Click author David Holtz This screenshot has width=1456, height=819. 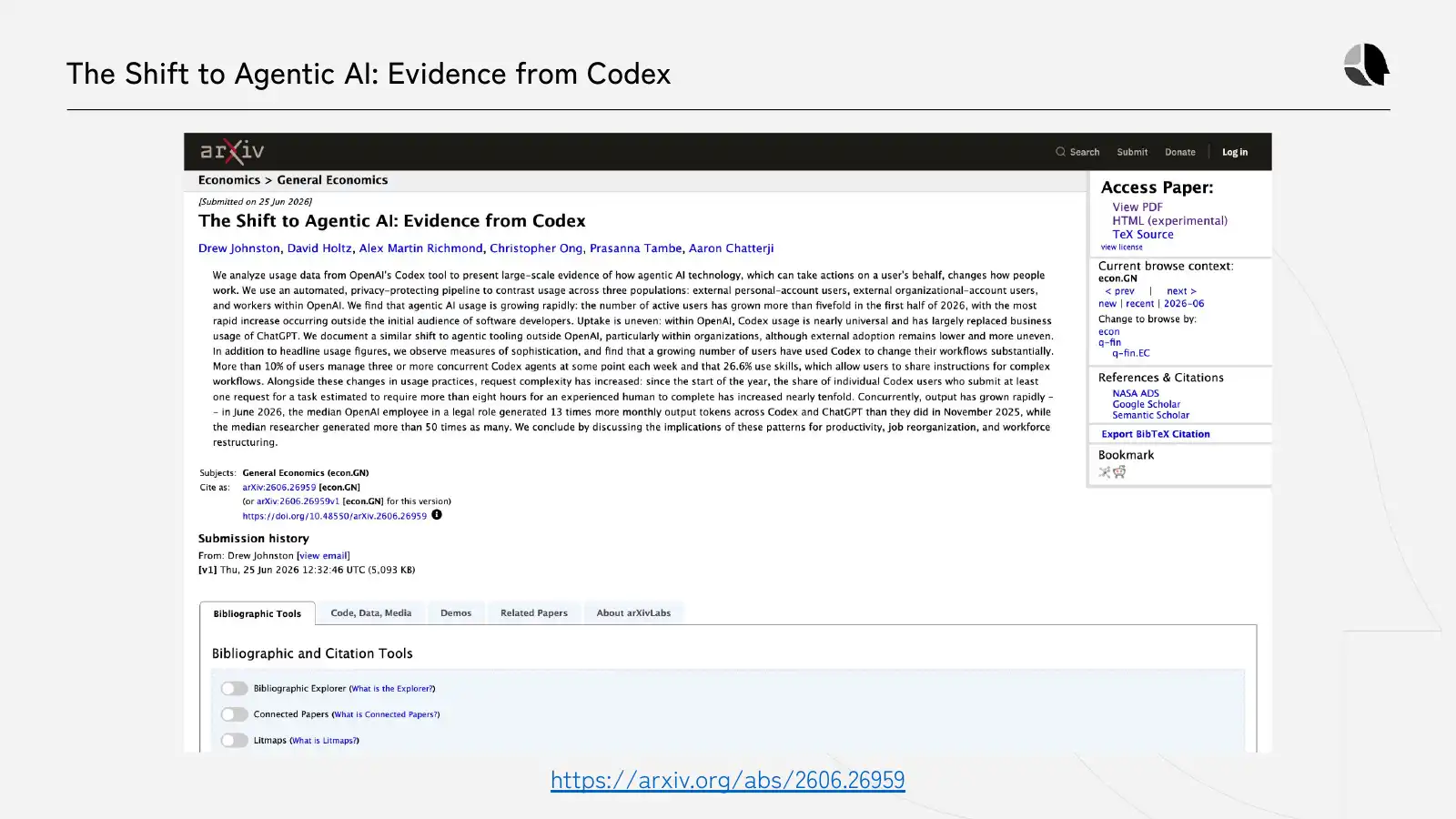click(319, 248)
